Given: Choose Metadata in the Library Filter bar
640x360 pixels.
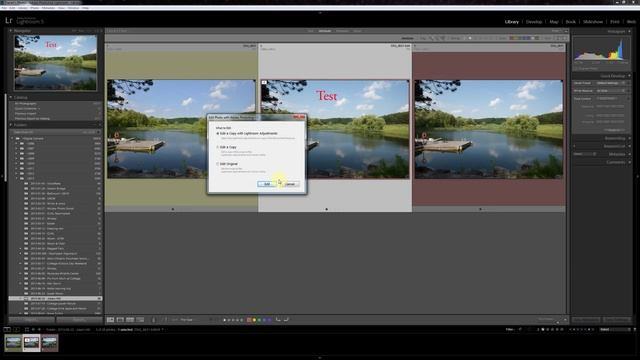Looking at the screenshot, I should pyautogui.click(x=342, y=31).
